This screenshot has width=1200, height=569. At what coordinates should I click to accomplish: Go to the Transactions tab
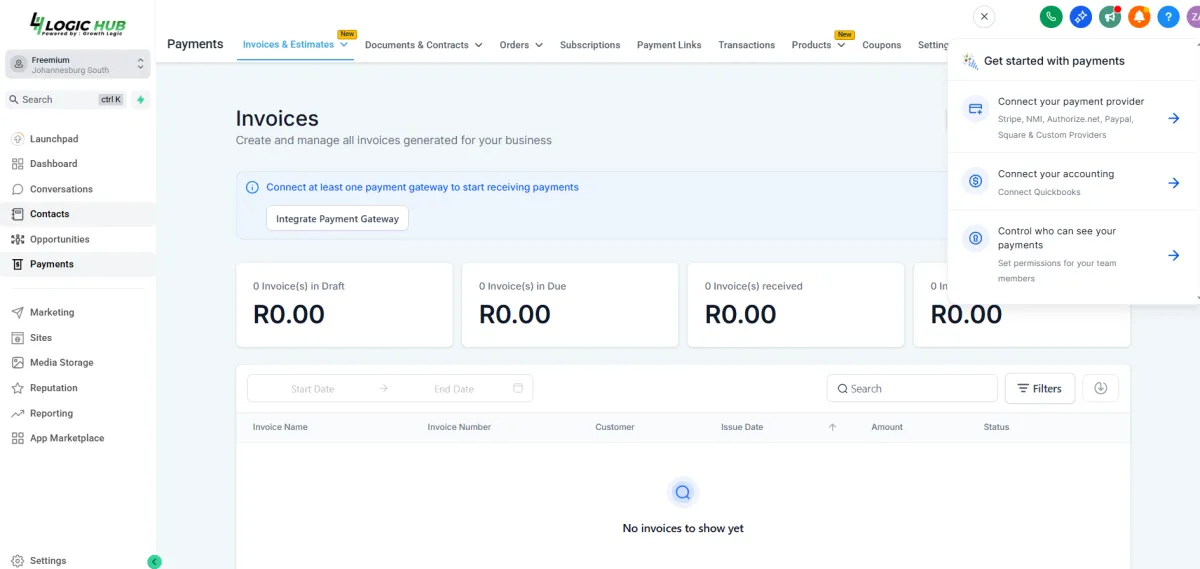[746, 45]
